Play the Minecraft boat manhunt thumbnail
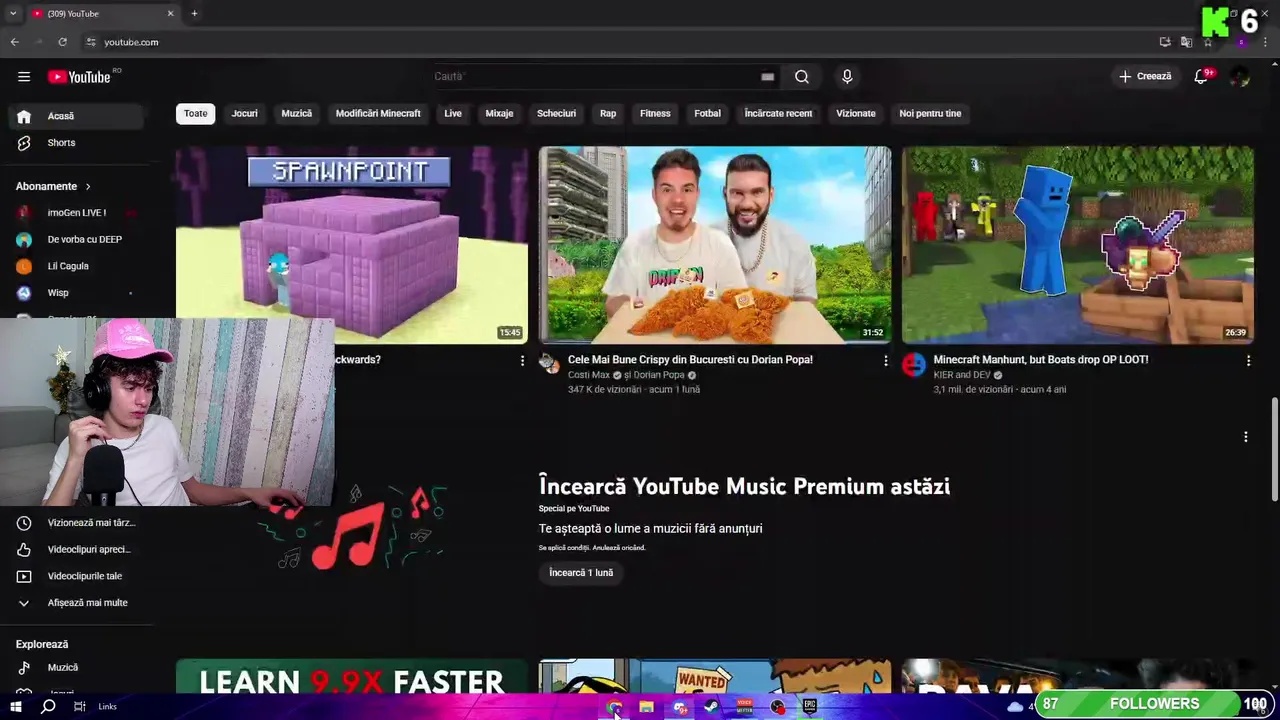 point(1078,245)
